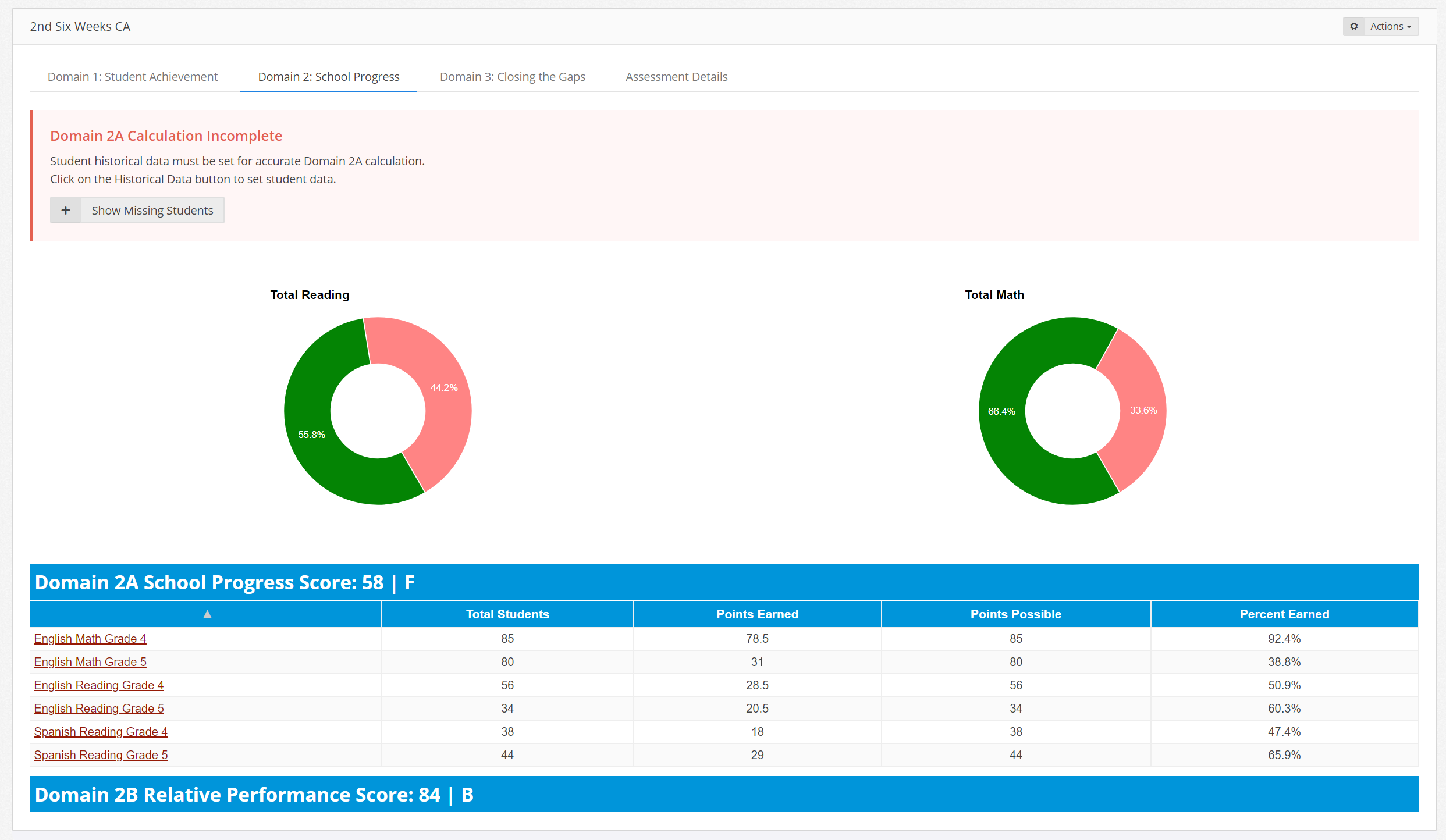
Task: Open the English Math Grade 4 link
Action: tap(90, 639)
